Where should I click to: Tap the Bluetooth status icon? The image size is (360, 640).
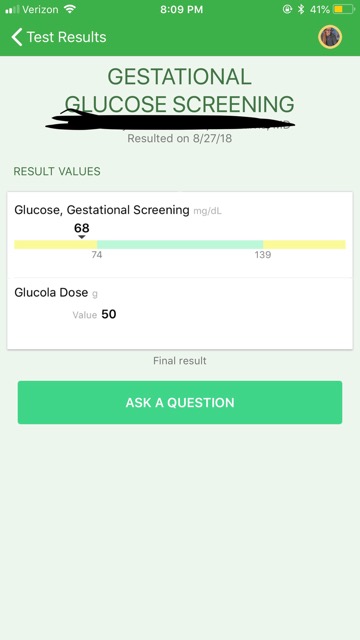[x=301, y=9]
